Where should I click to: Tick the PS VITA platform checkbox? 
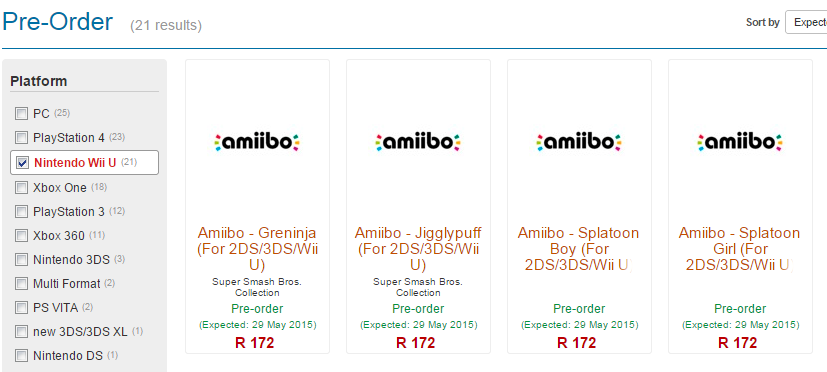click(x=22, y=308)
